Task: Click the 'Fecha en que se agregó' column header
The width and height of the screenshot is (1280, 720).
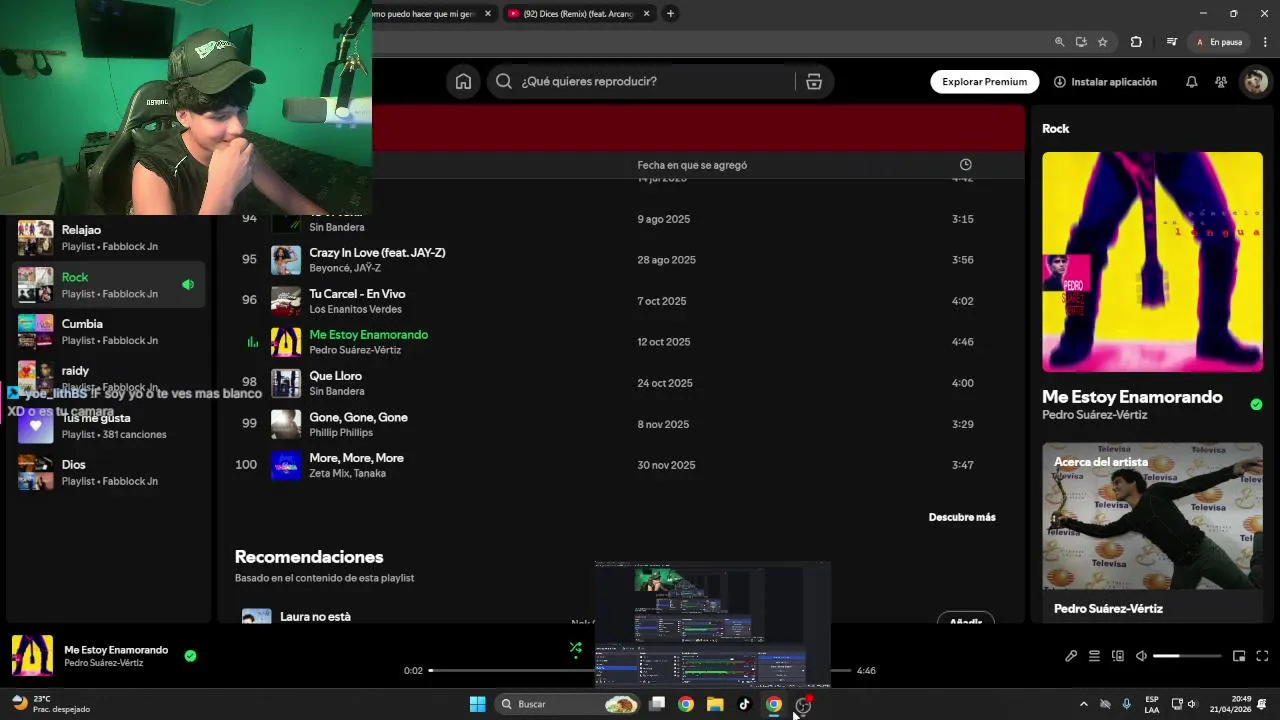Action: pos(692,165)
